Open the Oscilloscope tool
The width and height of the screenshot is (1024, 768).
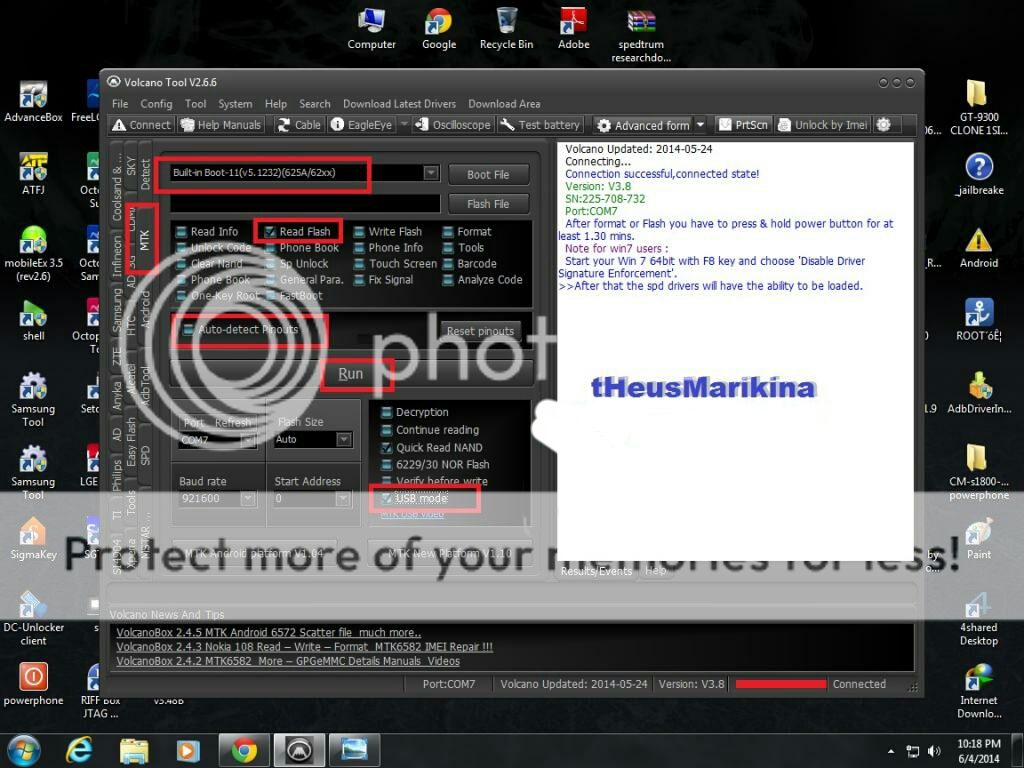[x=452, y=125]
